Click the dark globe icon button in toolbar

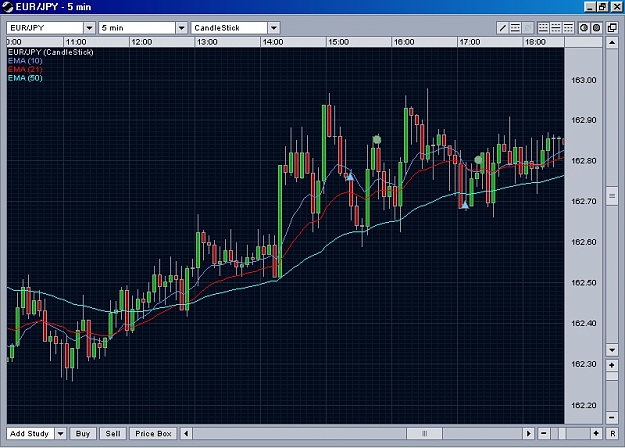[596, 28]
